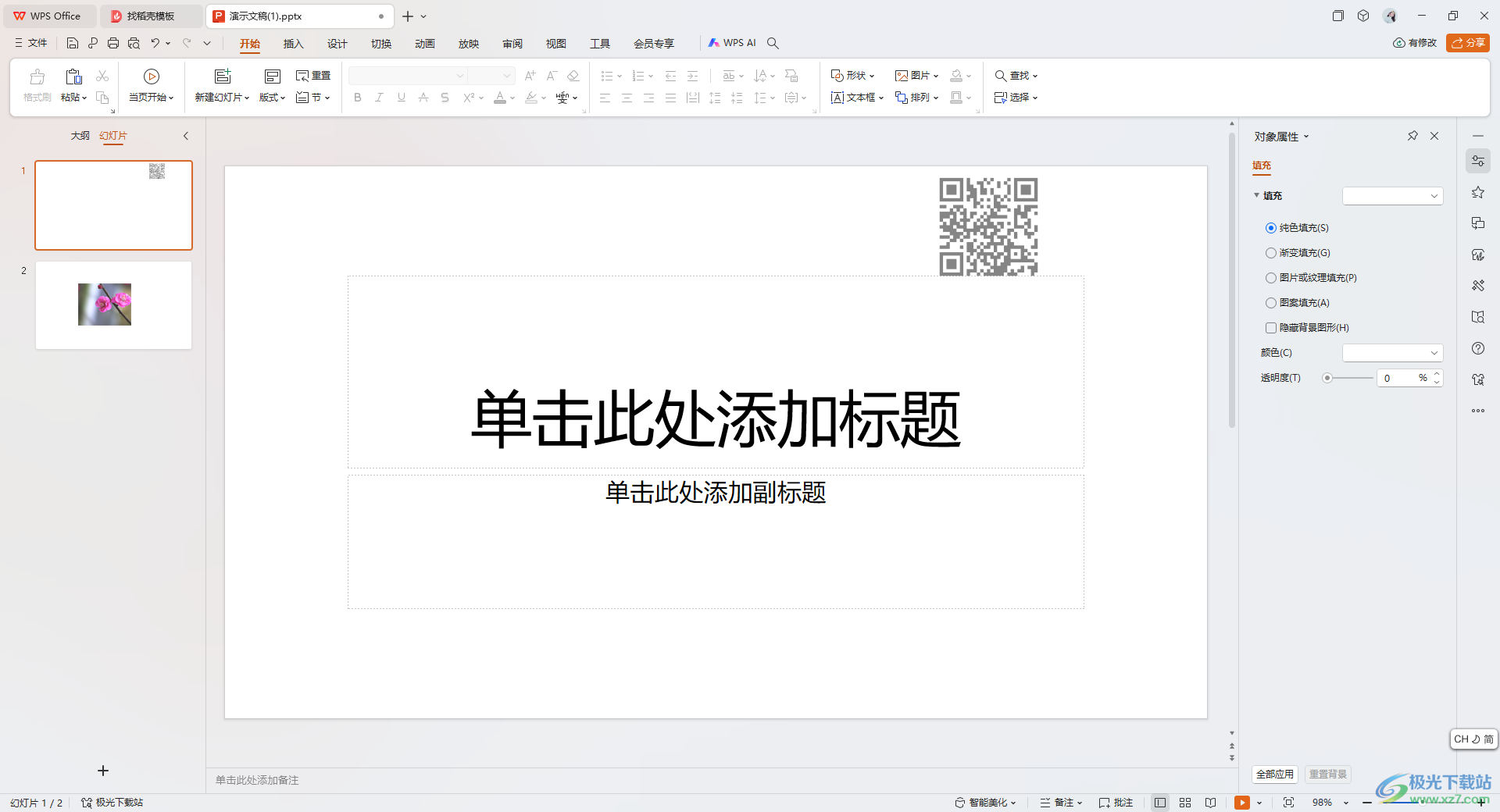The height and width of the screenshot is (812, 1500).
Task: Open the help icon in right sidebar
Action: pos(1478,348)
